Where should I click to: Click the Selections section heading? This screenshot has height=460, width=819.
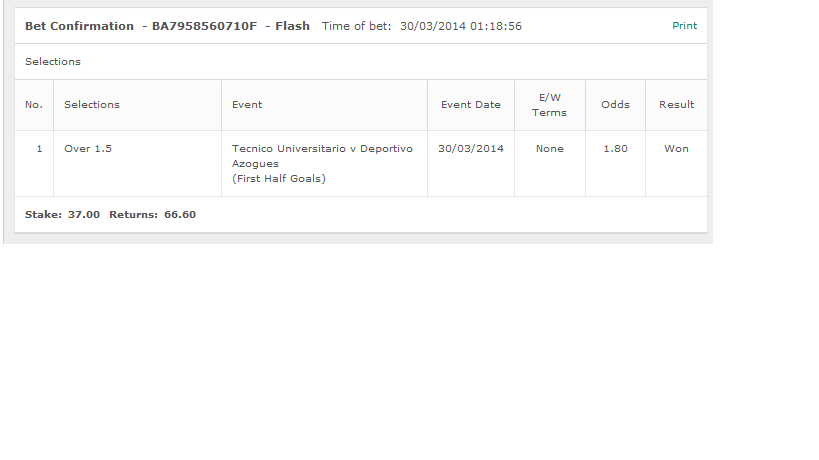coord(53,62)
